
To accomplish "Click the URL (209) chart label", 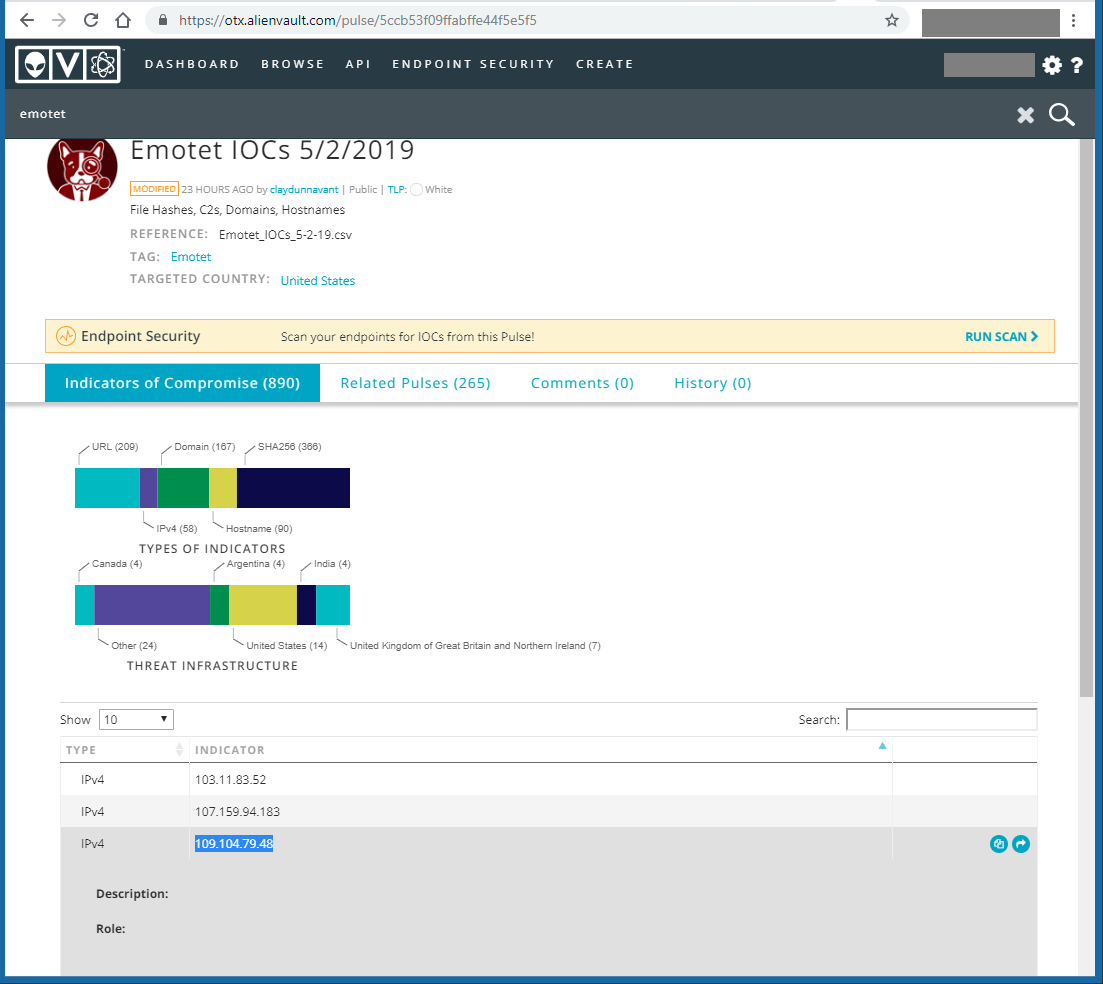I will 115,447.
